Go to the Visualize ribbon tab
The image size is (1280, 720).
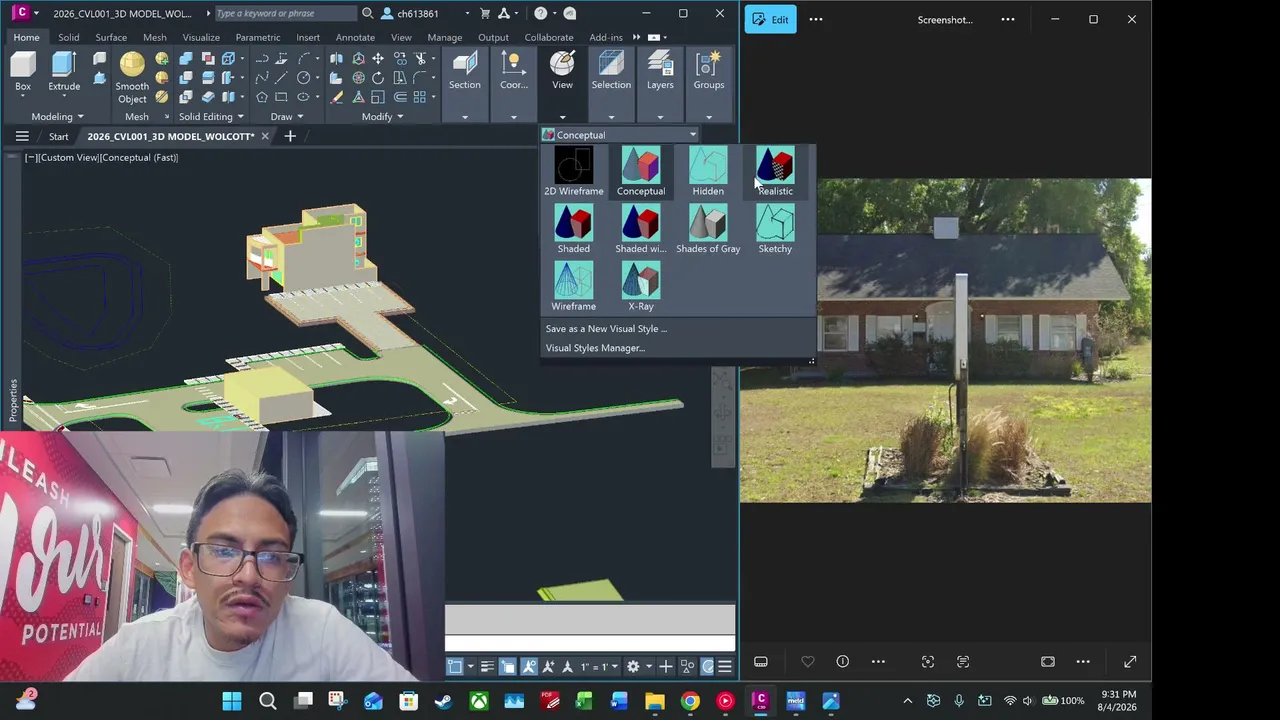[x=201, y=38]
